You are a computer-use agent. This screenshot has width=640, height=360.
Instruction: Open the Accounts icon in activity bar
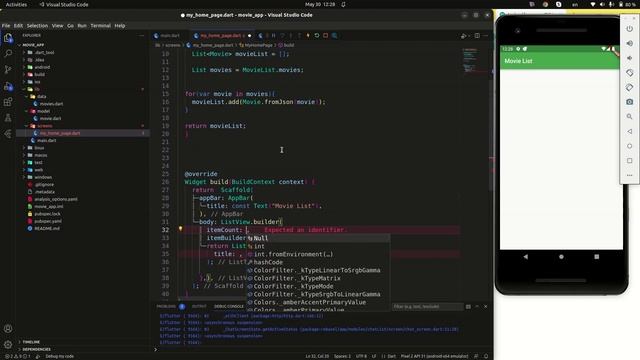[x=8, y=328]
